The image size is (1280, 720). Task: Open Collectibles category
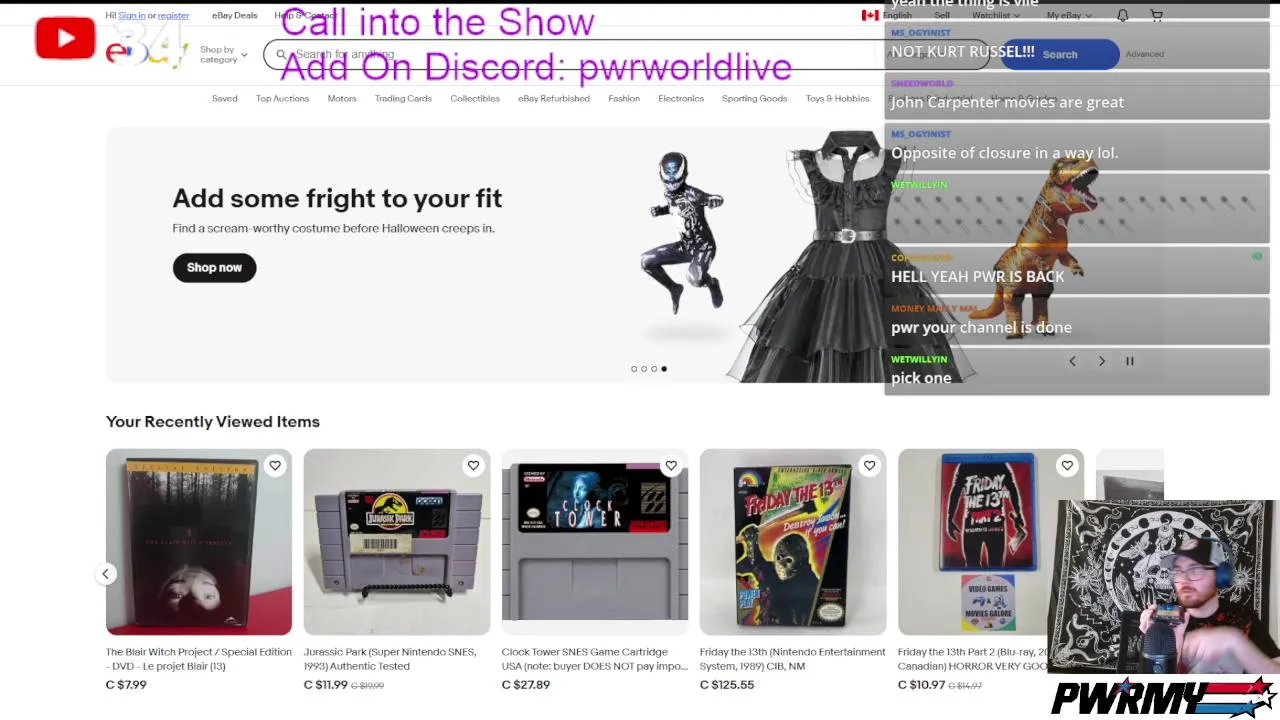(x=475, y=98)
